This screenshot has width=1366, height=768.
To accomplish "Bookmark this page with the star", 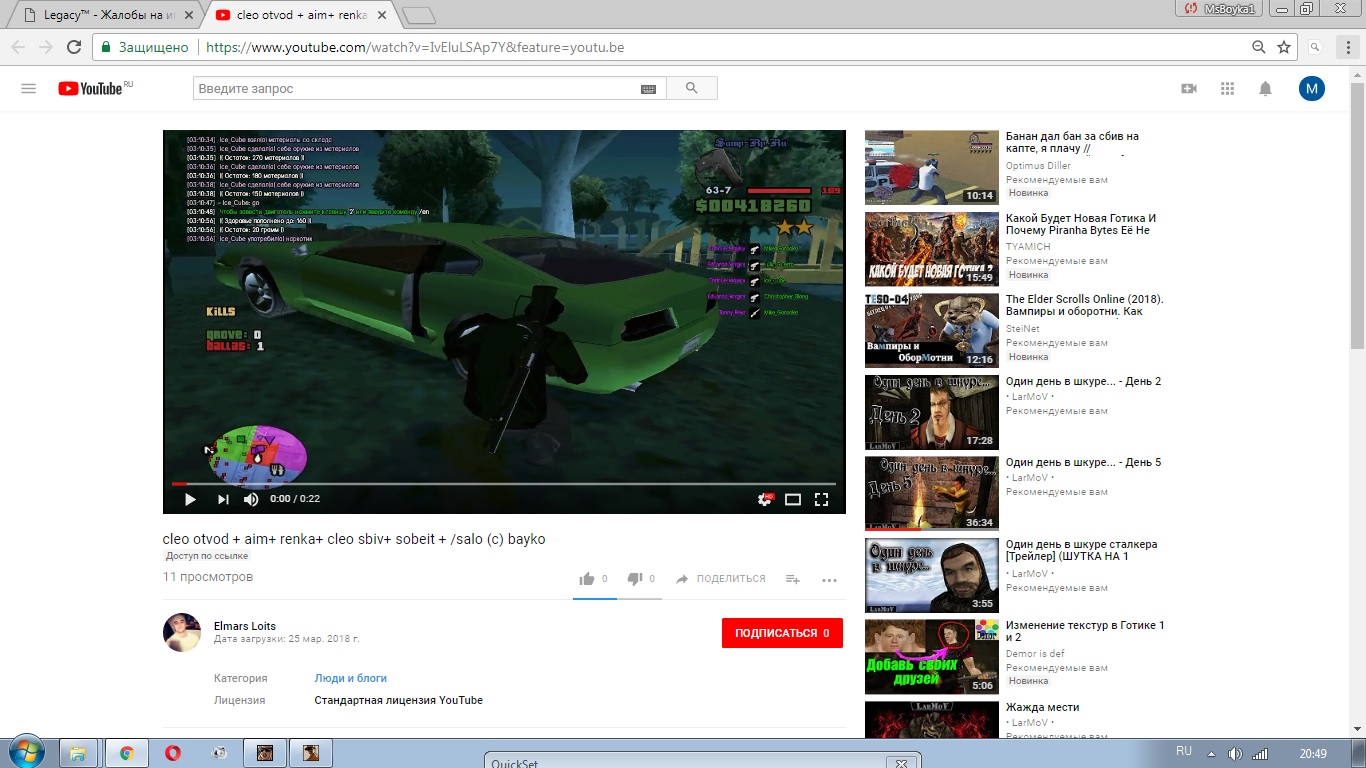I will [x=1284, y=47].
